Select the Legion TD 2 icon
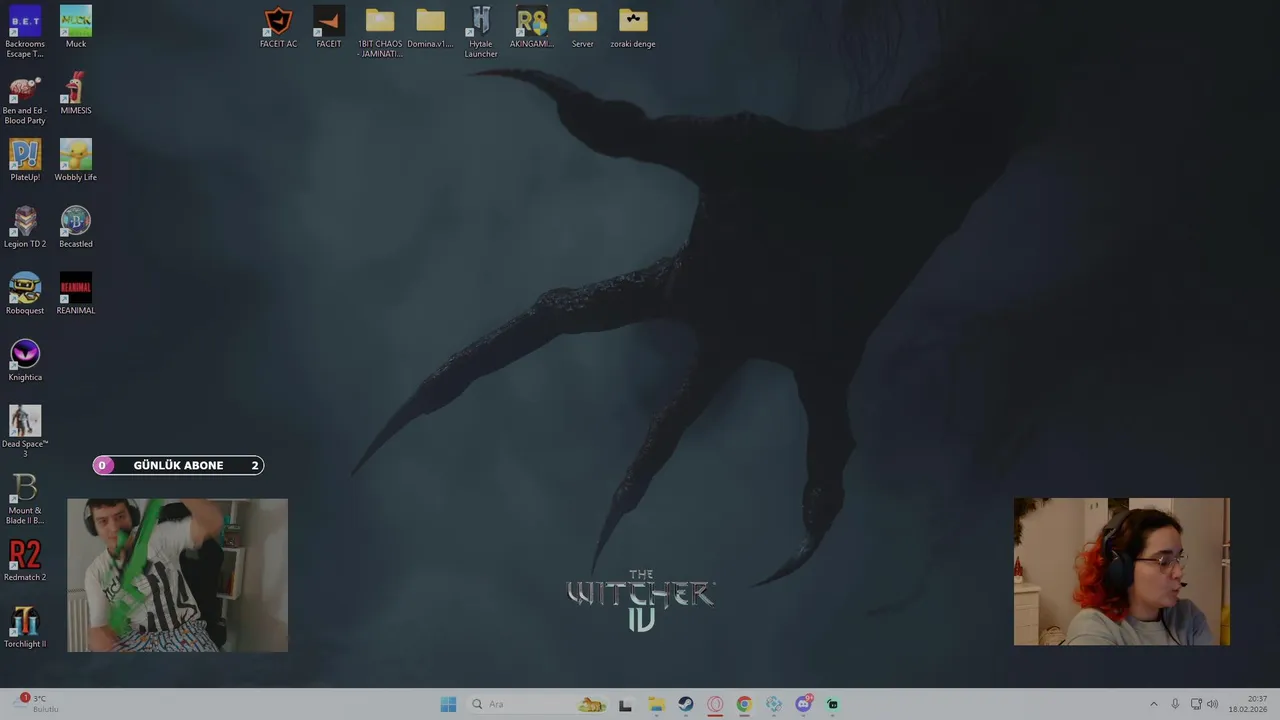Image resolution: width=1280 pixels, height=720 pixels. (x=25, y=227)
